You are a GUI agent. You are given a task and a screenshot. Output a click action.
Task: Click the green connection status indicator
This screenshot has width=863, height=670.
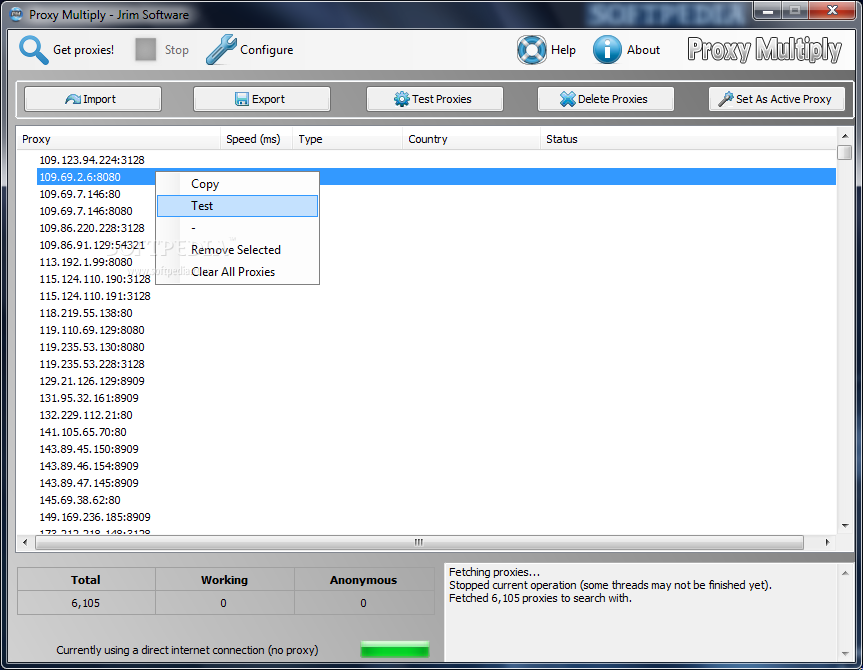pyautogui.click(x=395, y=649)
